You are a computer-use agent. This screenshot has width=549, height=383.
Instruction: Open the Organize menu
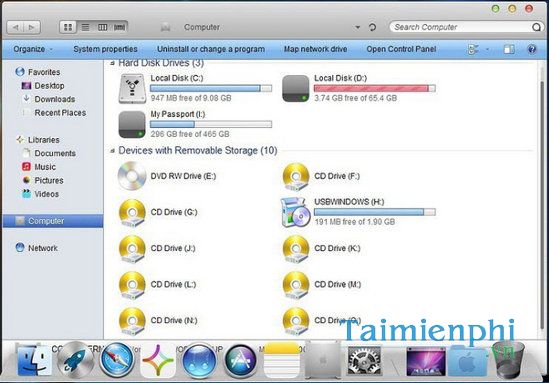pos(33,49)
